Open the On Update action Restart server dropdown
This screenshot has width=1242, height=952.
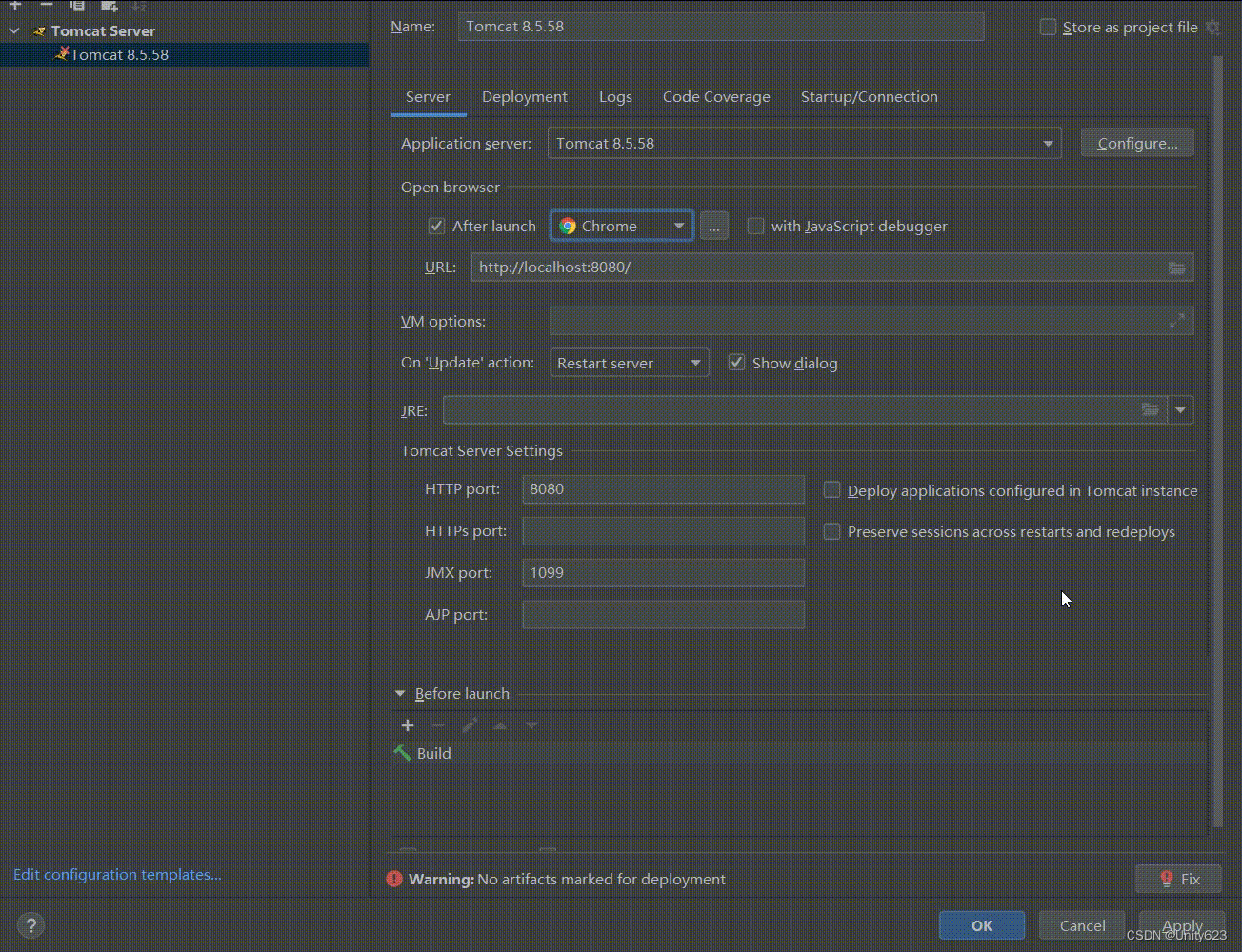click(695, 363)
